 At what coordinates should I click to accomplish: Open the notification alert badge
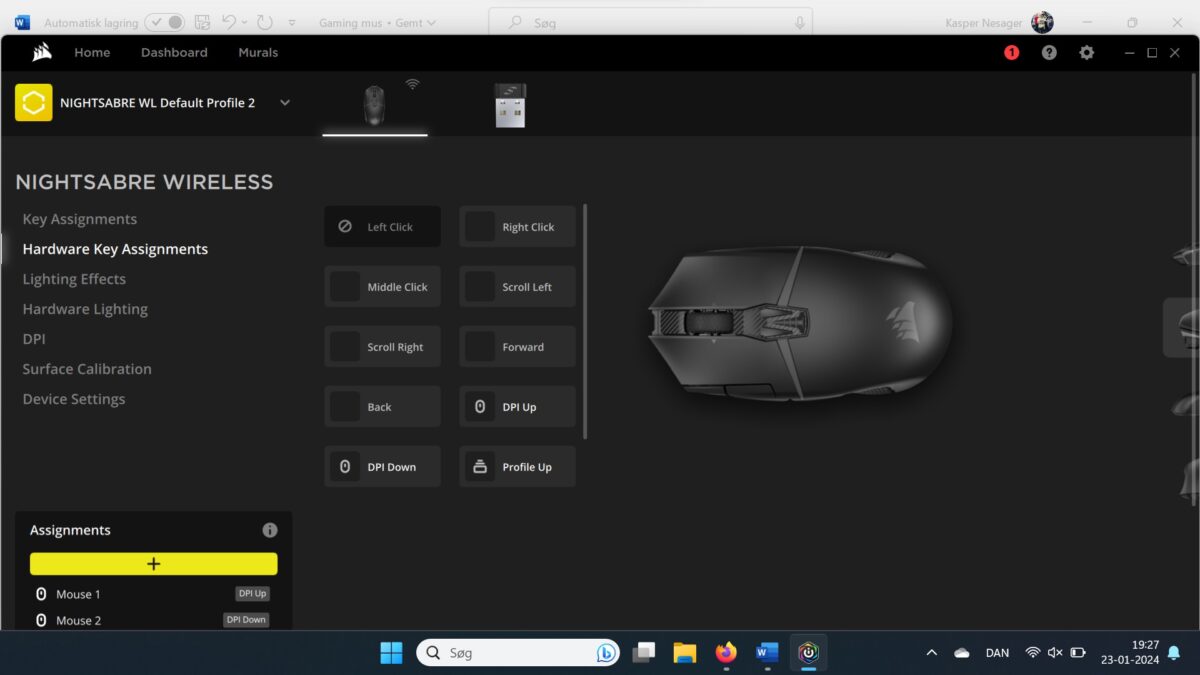[1011, 52]
